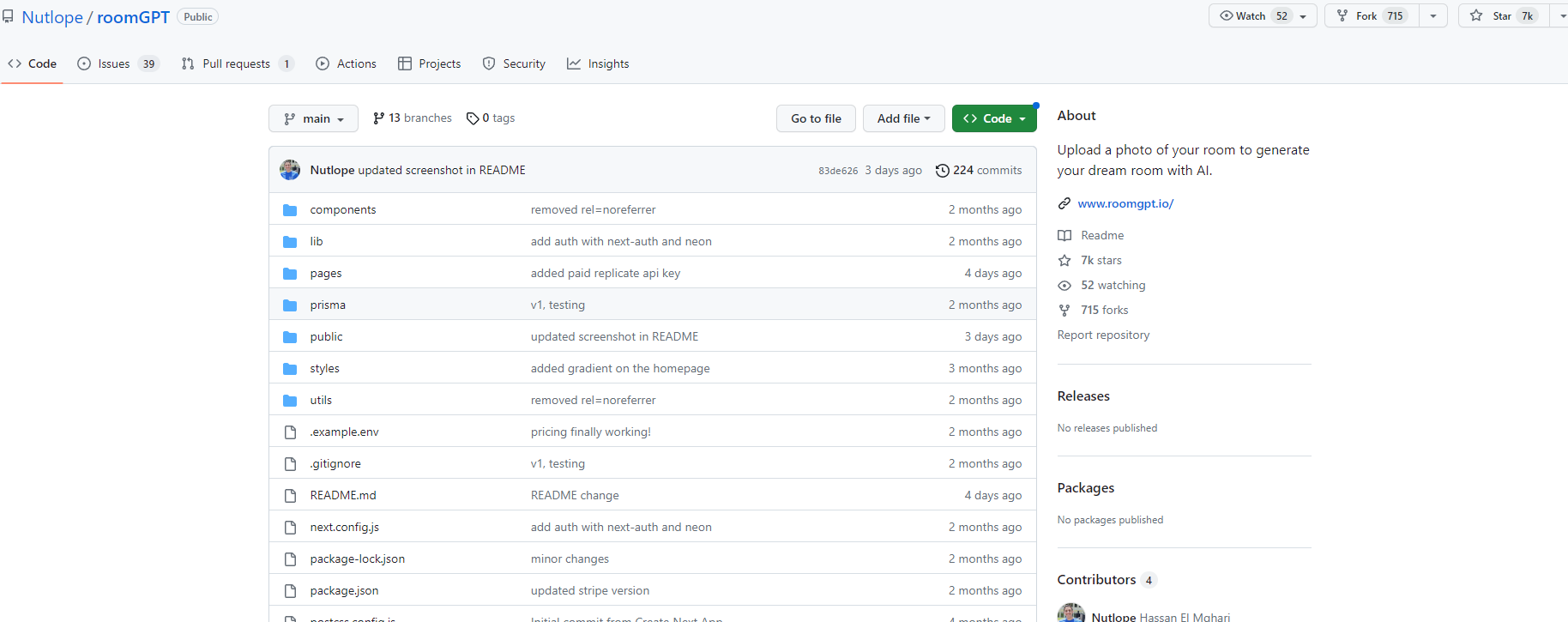Open commit message 'added paid replicate api key'
1568x622 pixels.
[x=606, y=274]
